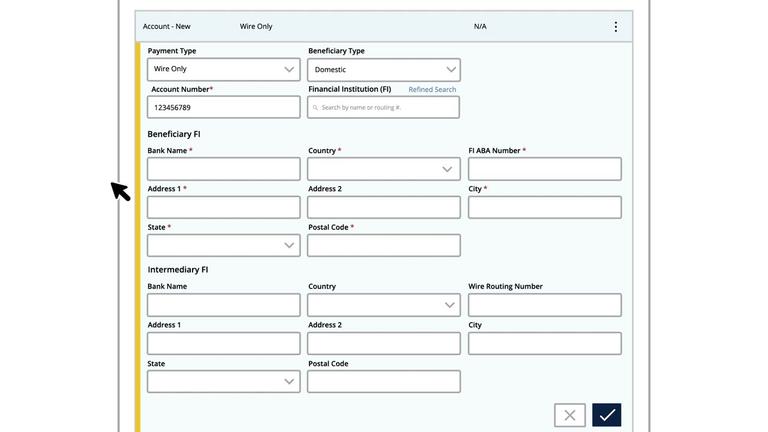The width and height of the screenshot is (768, 432).
Task: Click the Intermediary FI City field
Action: click(x=545, y=343)
